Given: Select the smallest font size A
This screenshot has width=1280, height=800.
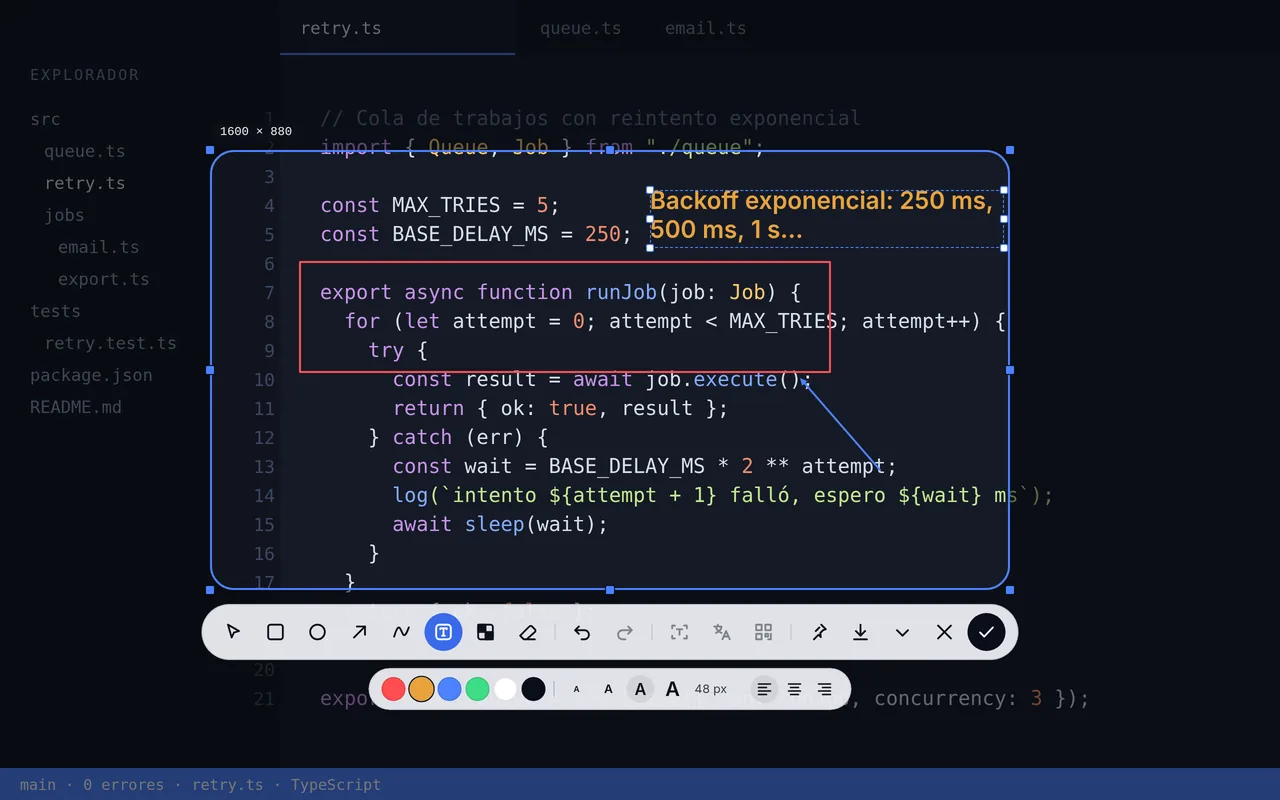Looking at the screenshot, I should click(577, 689).
